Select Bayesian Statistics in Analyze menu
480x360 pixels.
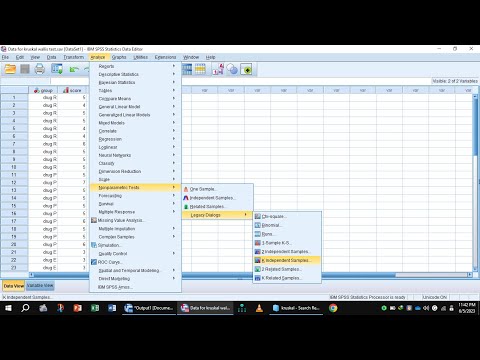pyautogui.click(x=135, y=82)
